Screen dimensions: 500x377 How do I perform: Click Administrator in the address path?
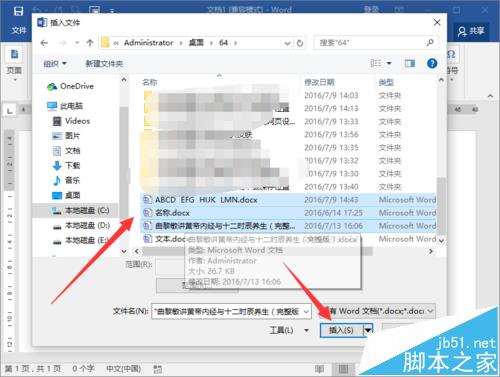click(148, 43)
